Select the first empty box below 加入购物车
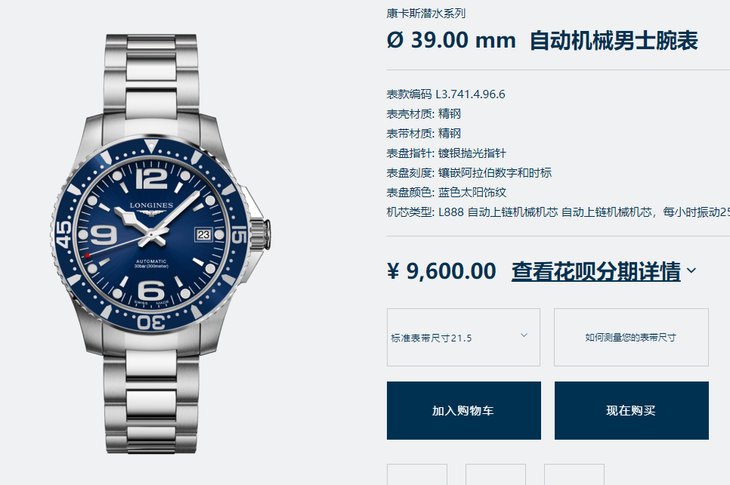Image resolution: width=730 pixels, height=485 pixels. click(x=417, y=474)
